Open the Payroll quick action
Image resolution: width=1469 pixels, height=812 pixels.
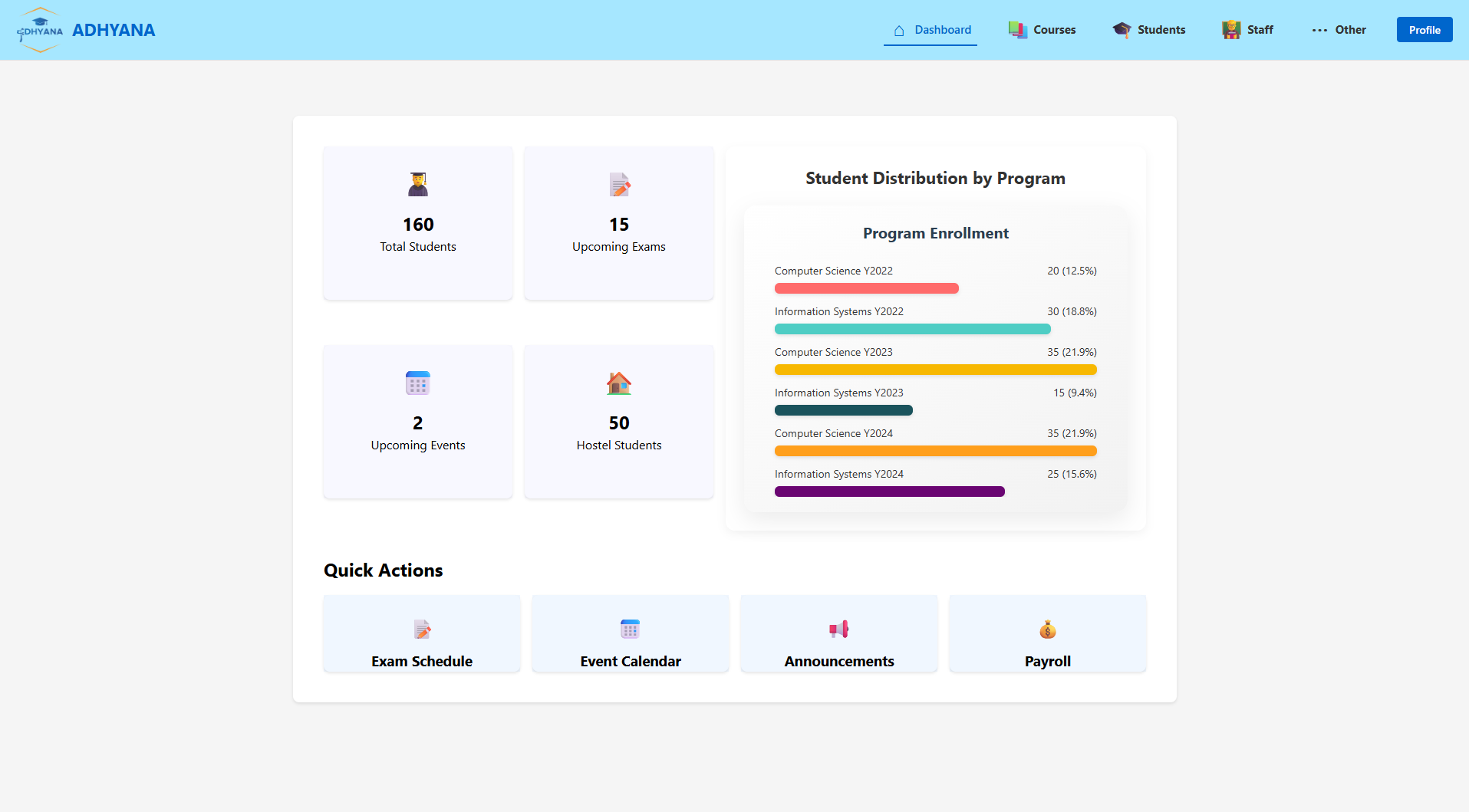point(1048,634)
